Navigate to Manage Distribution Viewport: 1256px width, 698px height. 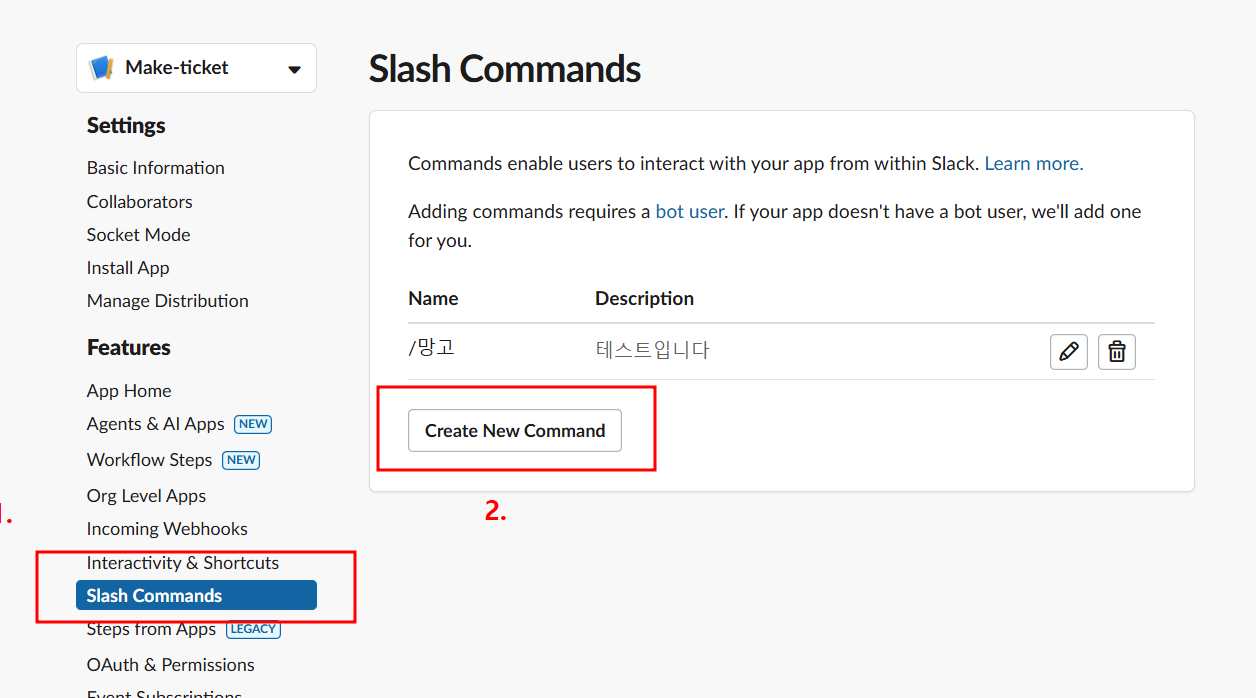tap(168, 300)
